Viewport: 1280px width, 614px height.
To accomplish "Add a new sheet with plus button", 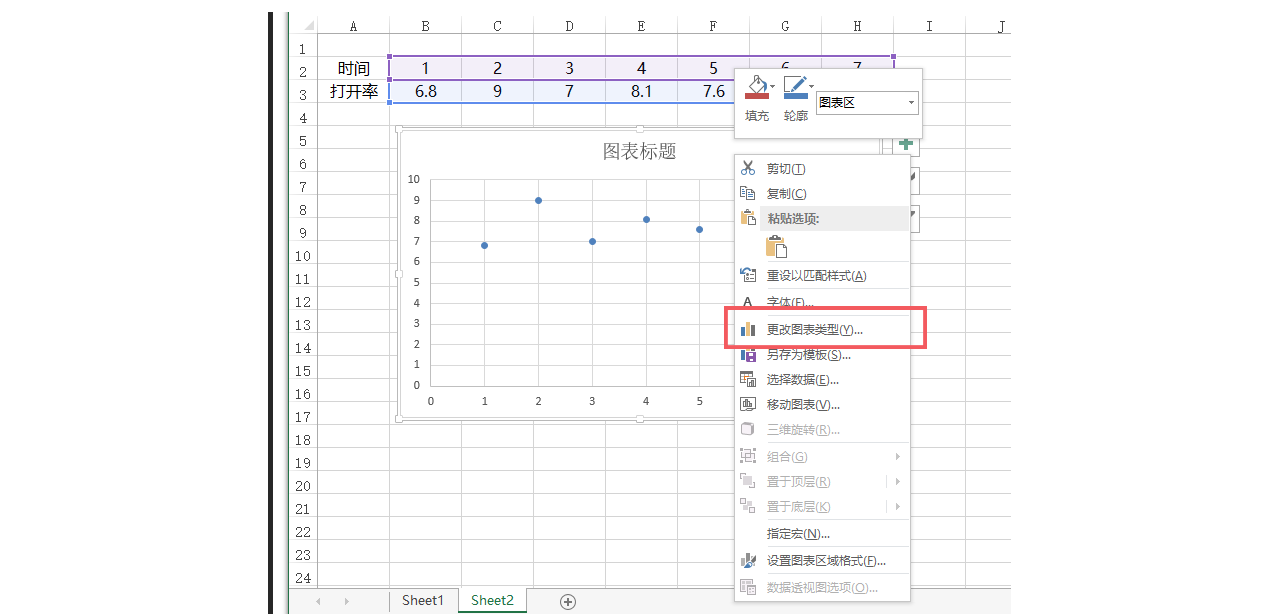I will [x=568, y=601].
